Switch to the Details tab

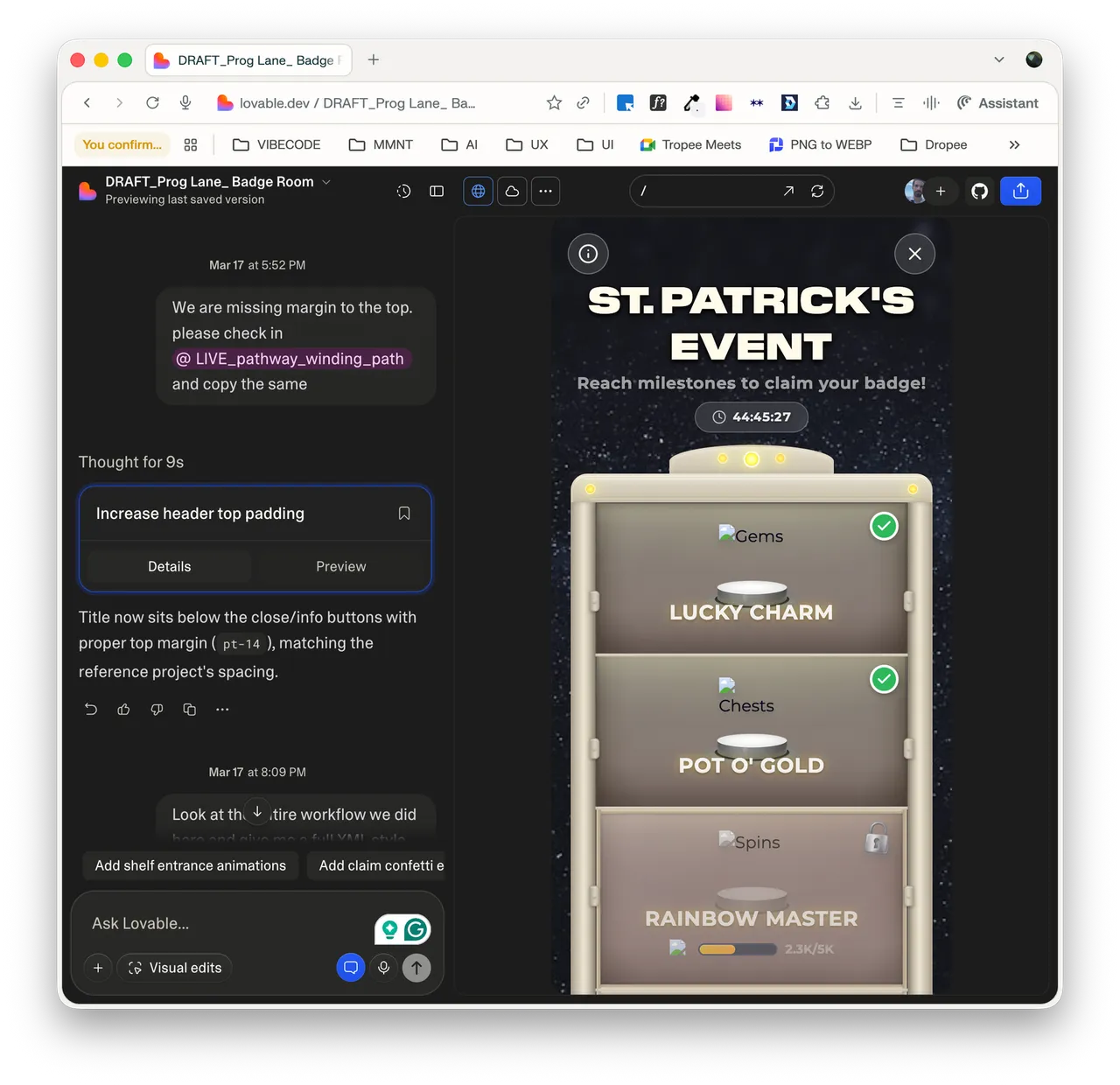click(x=170, y=567)
